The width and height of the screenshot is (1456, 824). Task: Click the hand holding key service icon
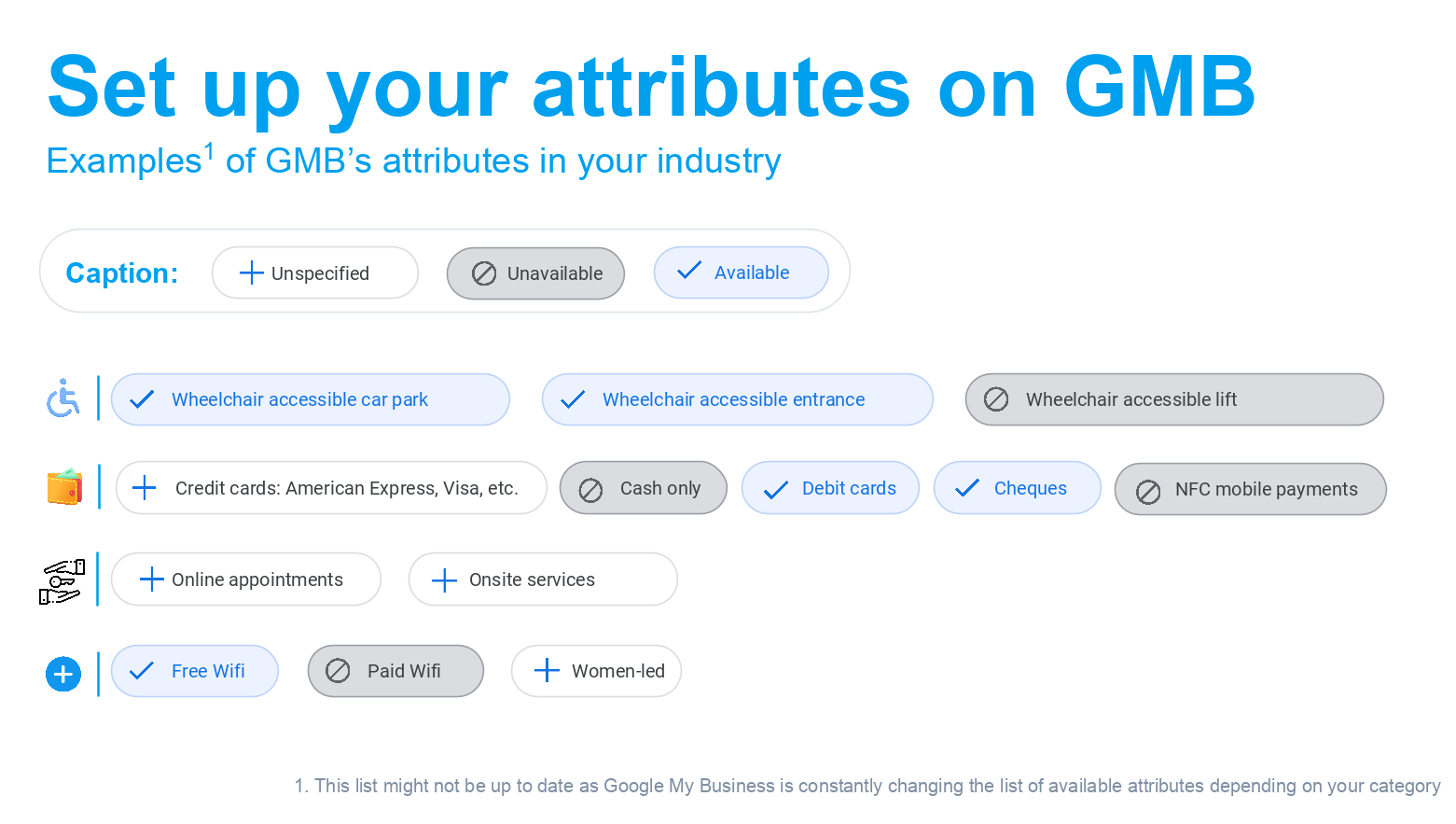(x=62, y=580)
